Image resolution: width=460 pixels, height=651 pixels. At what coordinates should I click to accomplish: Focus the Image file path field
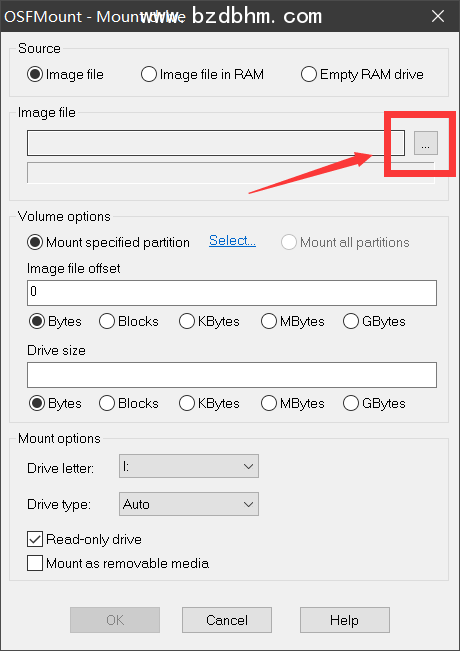click(216, 143)
